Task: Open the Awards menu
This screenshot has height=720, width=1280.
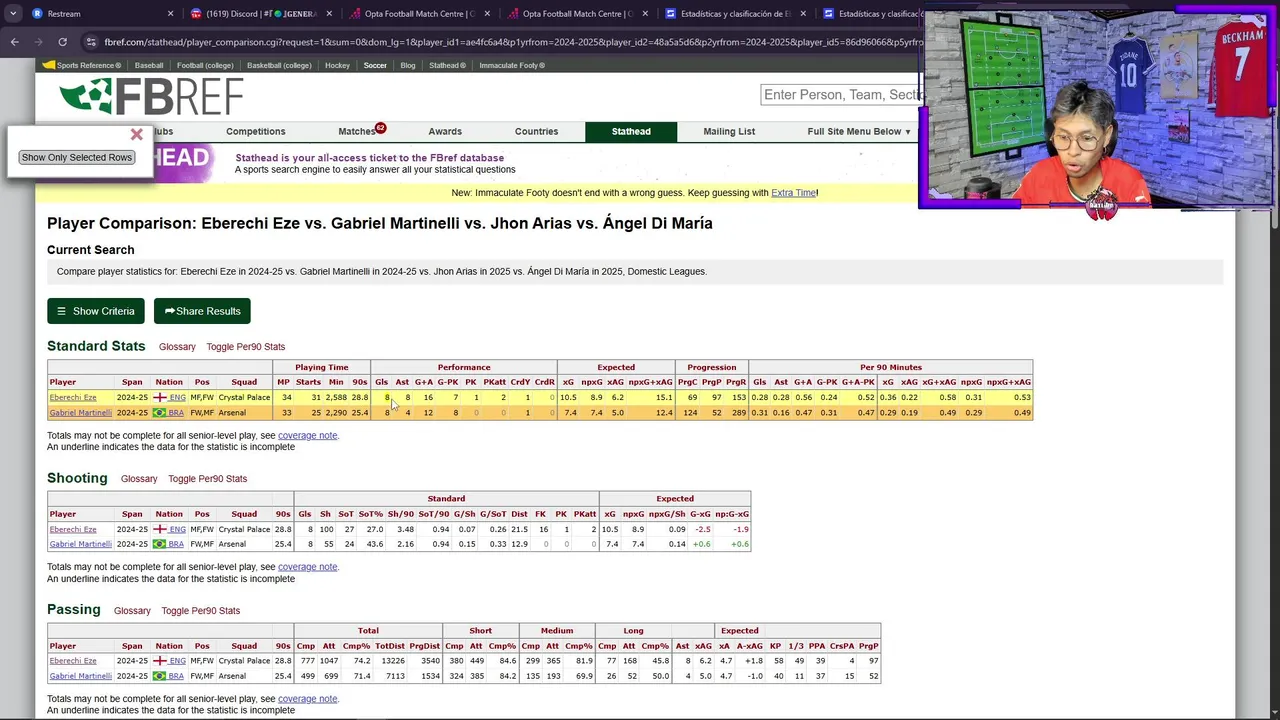Action: 445,131
